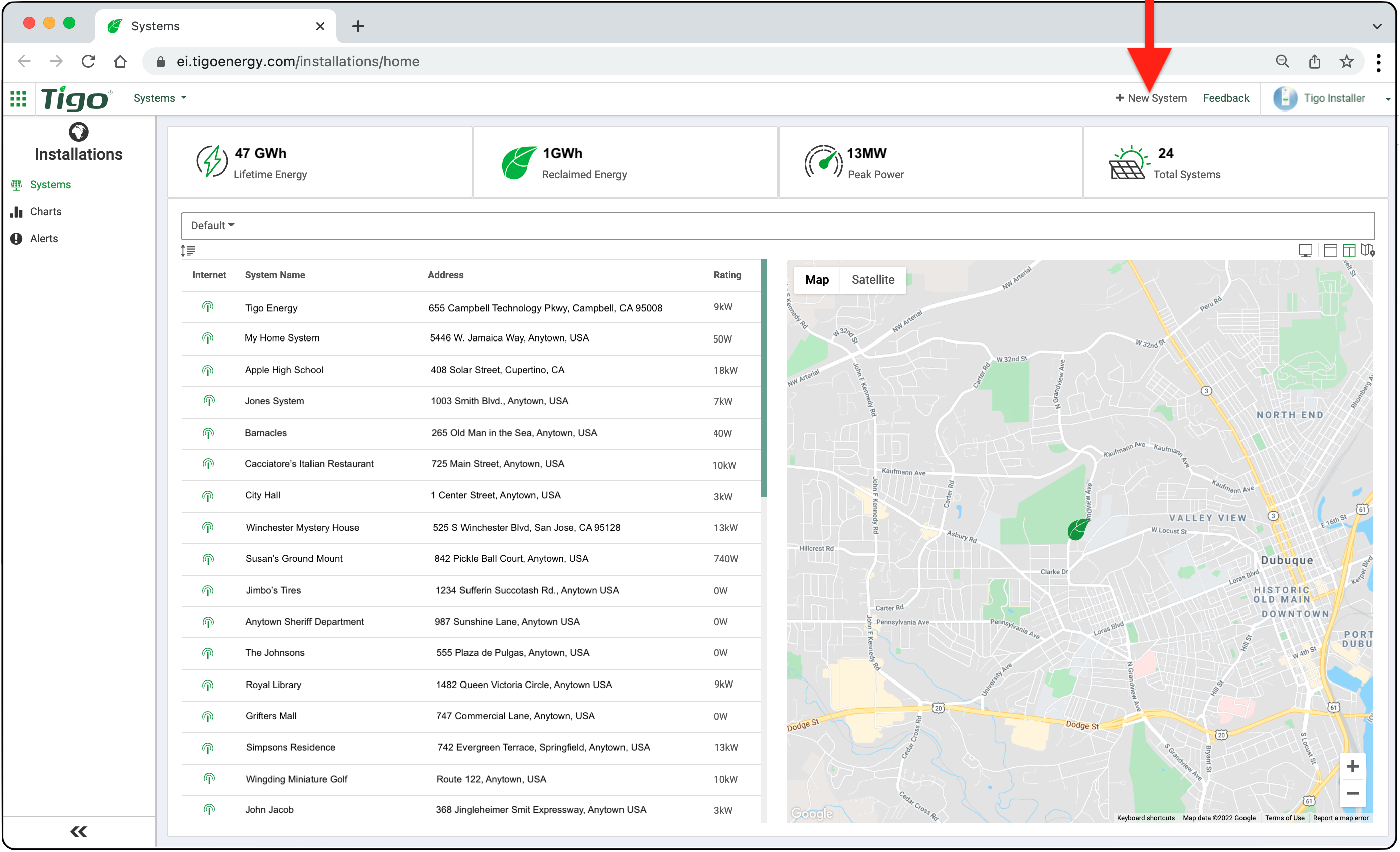Image resolution: width=1400 pixels, height=852 pixels.
Task: Click the Total Systems solar panel icon
Action: click(1129, 162)
